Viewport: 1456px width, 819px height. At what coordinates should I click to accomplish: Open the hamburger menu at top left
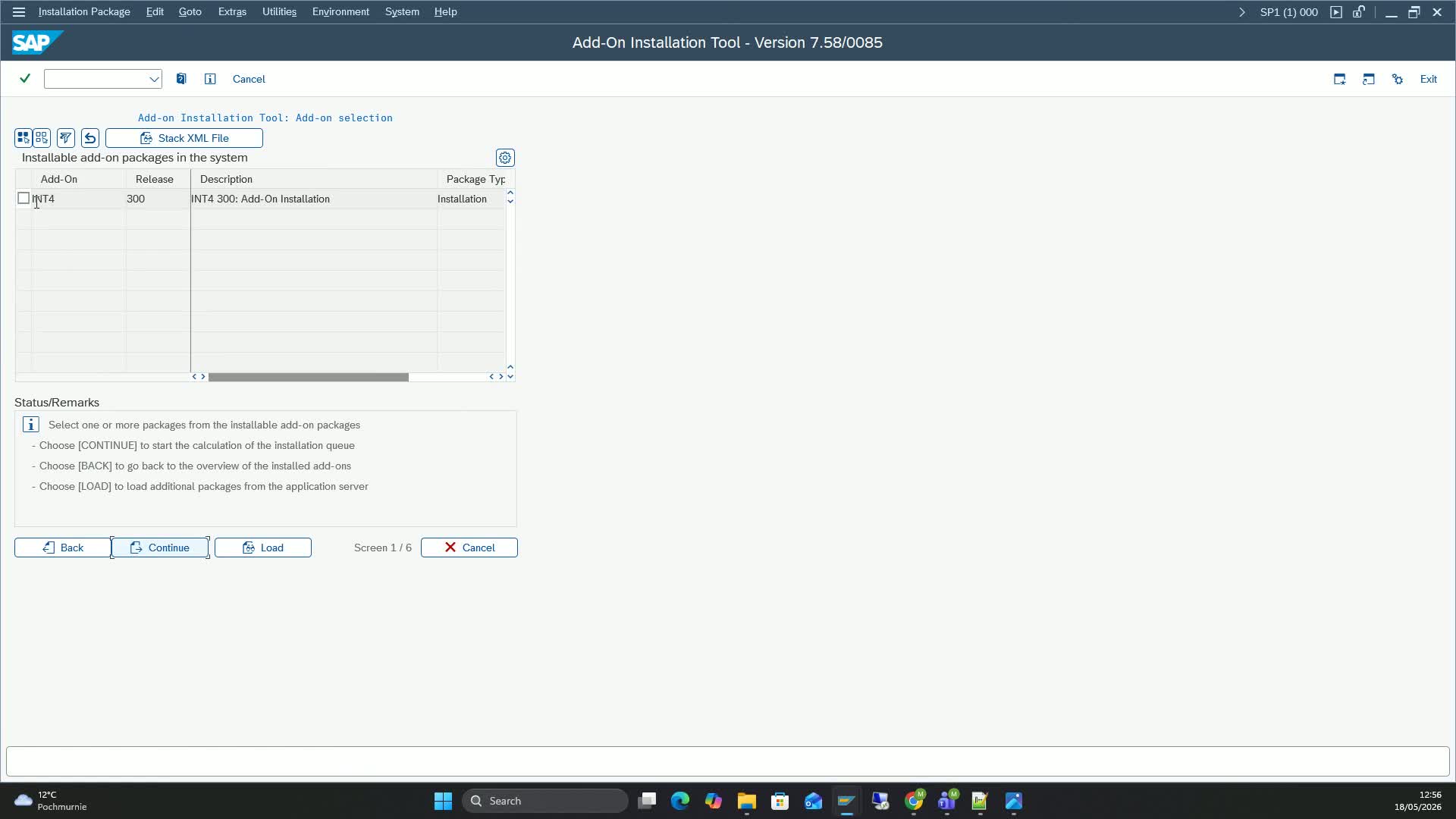[19, 12]
